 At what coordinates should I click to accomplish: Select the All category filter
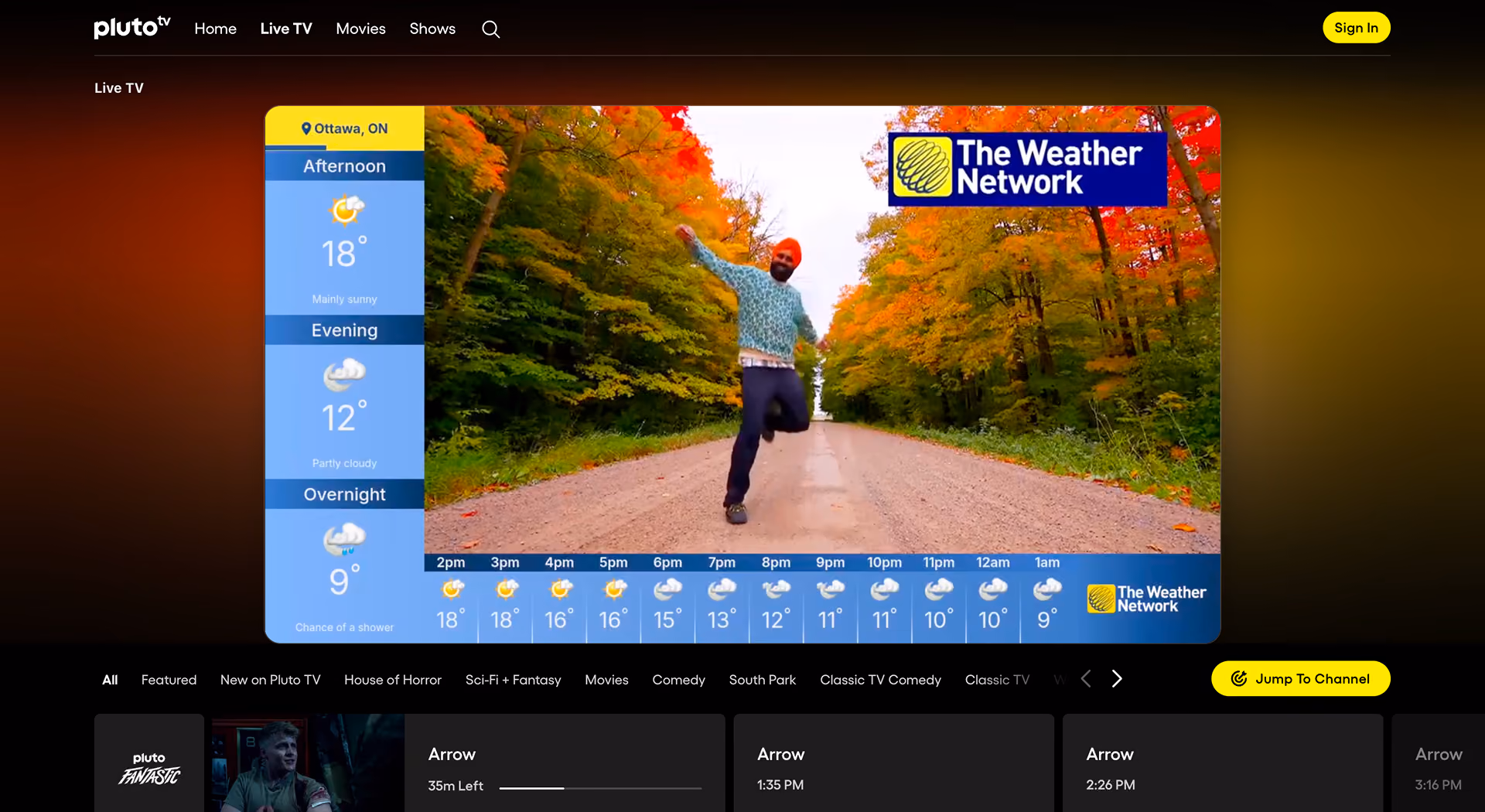tap(110, 680)
